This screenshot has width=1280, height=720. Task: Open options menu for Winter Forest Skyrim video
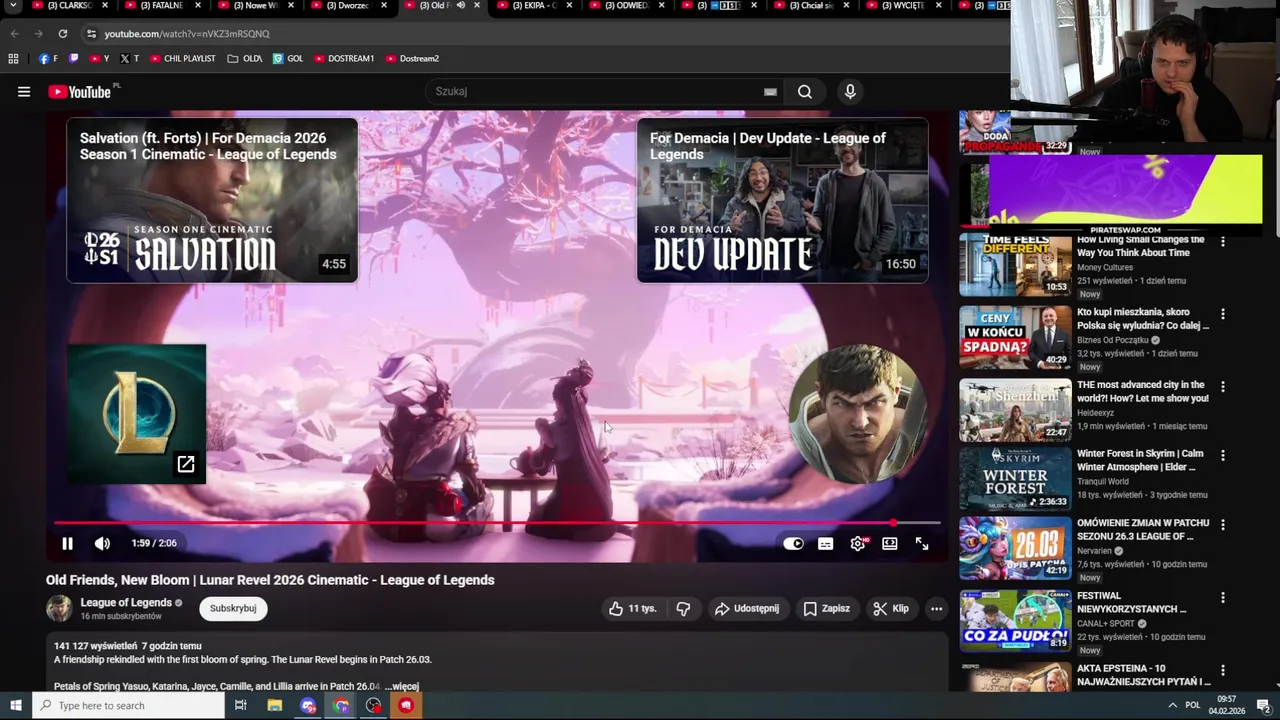[x=1222, y=455]
